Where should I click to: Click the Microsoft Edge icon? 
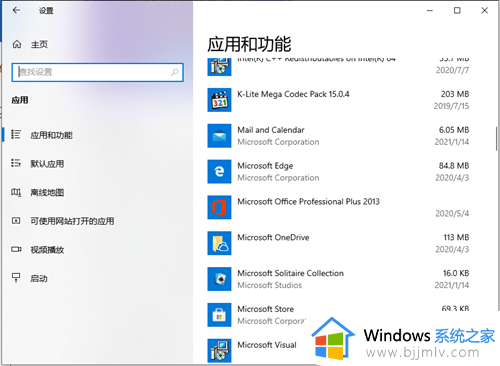point(219,171)
